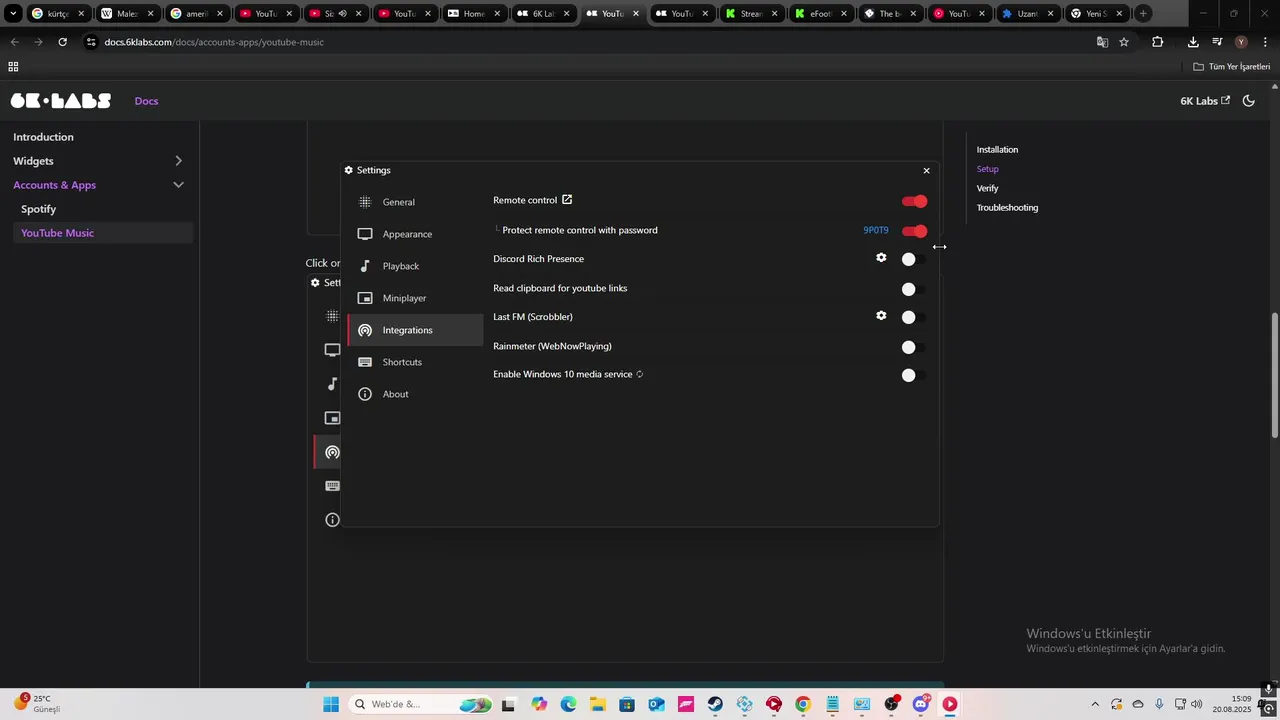
Task: Open the apps grid in bookmarks bar
Action: (13, 67)
